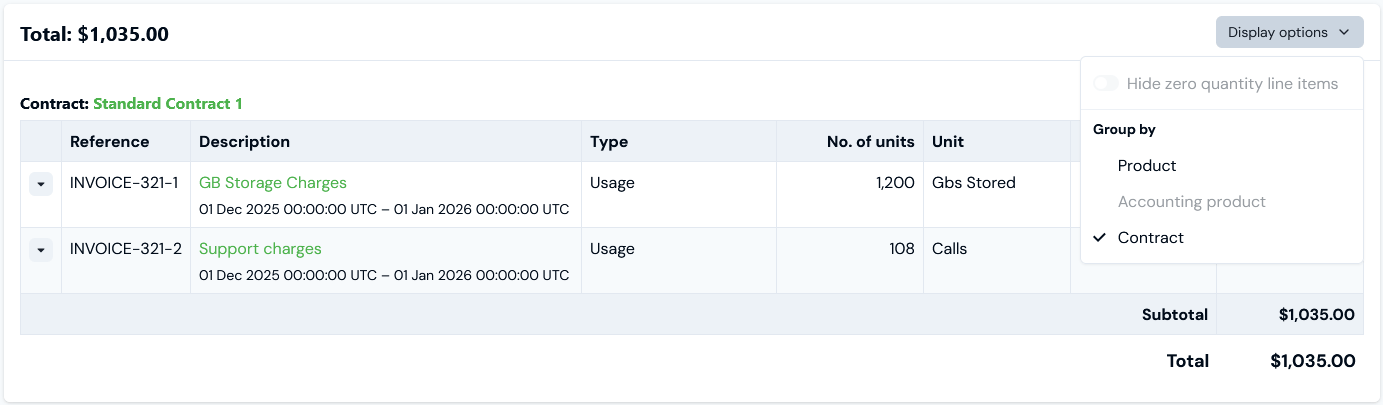Click GB Storage Charges date range text

coord(384,210)
